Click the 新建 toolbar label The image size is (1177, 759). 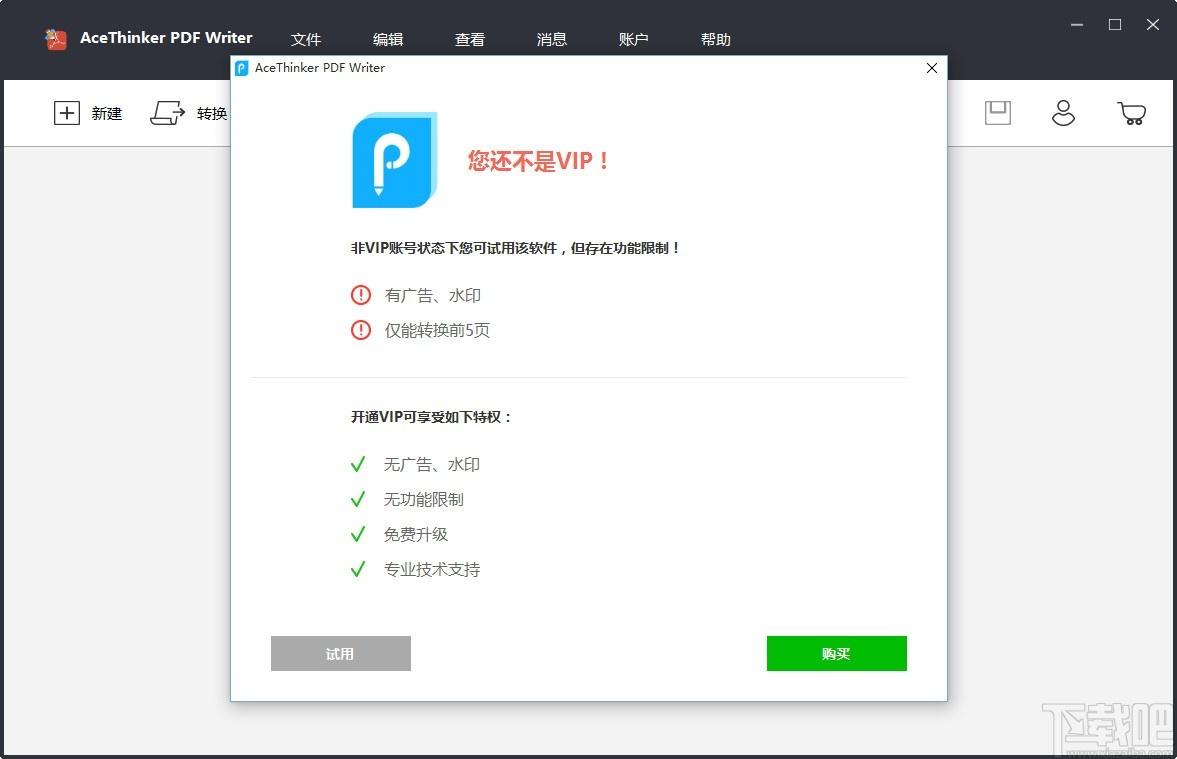107,113
